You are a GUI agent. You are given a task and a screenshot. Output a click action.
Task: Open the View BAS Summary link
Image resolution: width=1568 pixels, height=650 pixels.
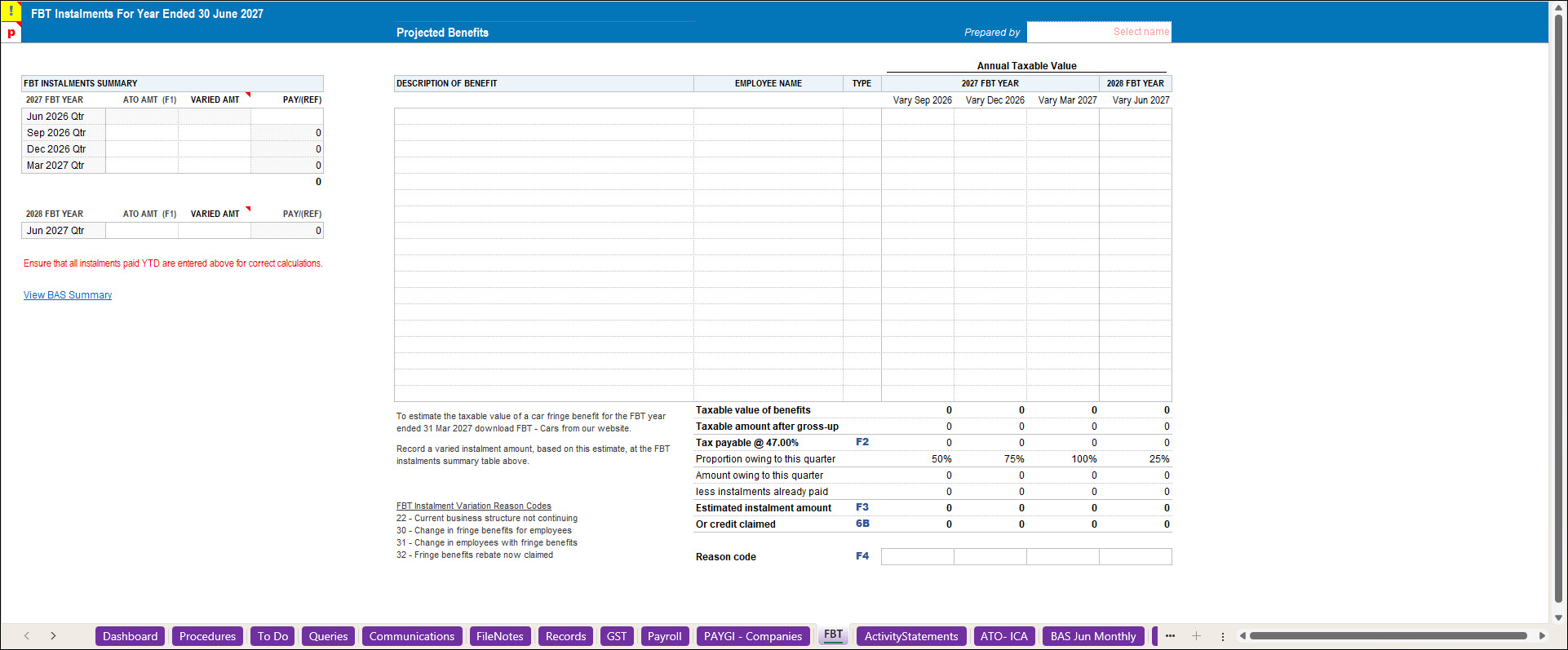point(68,295)
